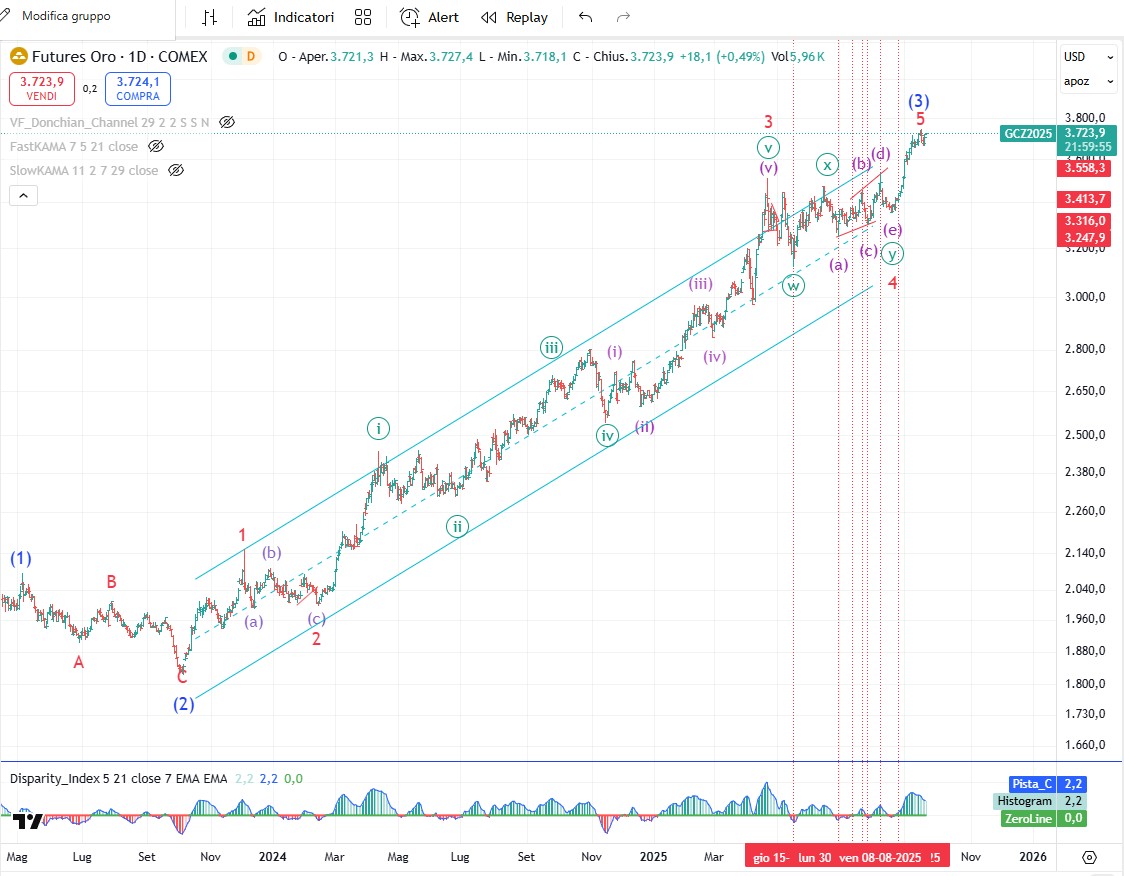Click the Pista_C 2,2 value label
This screenshot has height=876, width=1124.
1047,784
